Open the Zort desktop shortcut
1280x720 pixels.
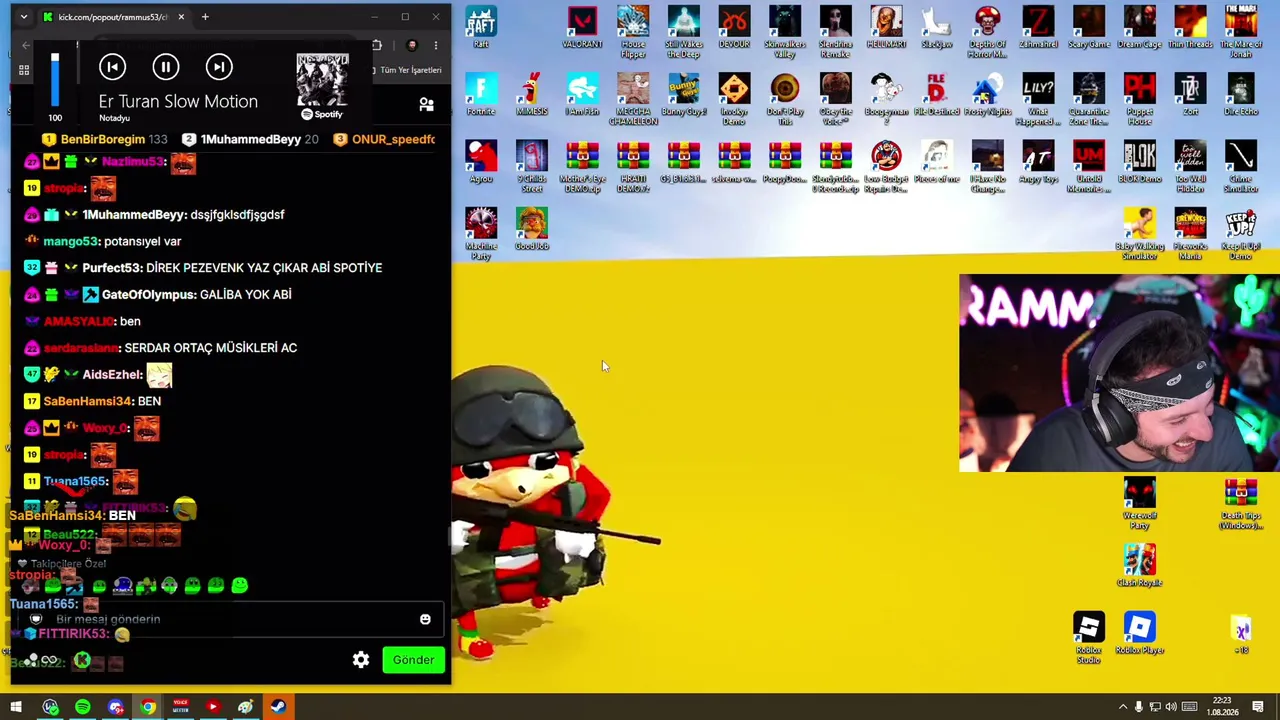(1190, 95)
